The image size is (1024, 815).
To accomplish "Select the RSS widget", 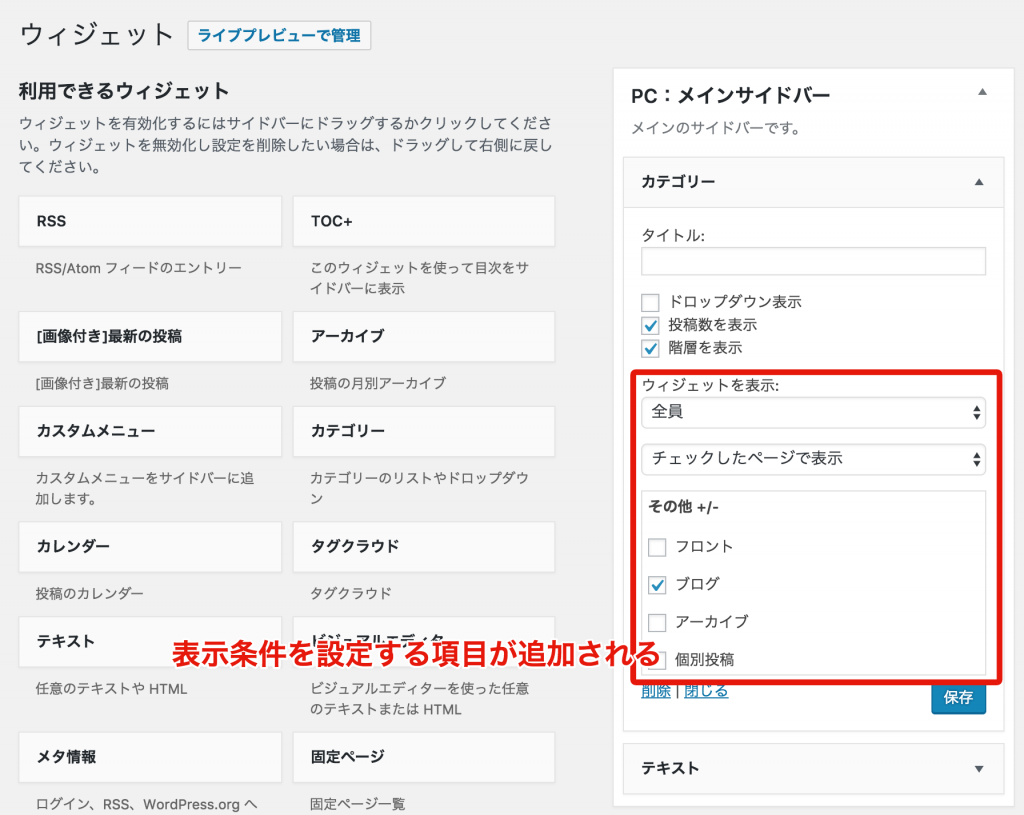I will 150,221.
